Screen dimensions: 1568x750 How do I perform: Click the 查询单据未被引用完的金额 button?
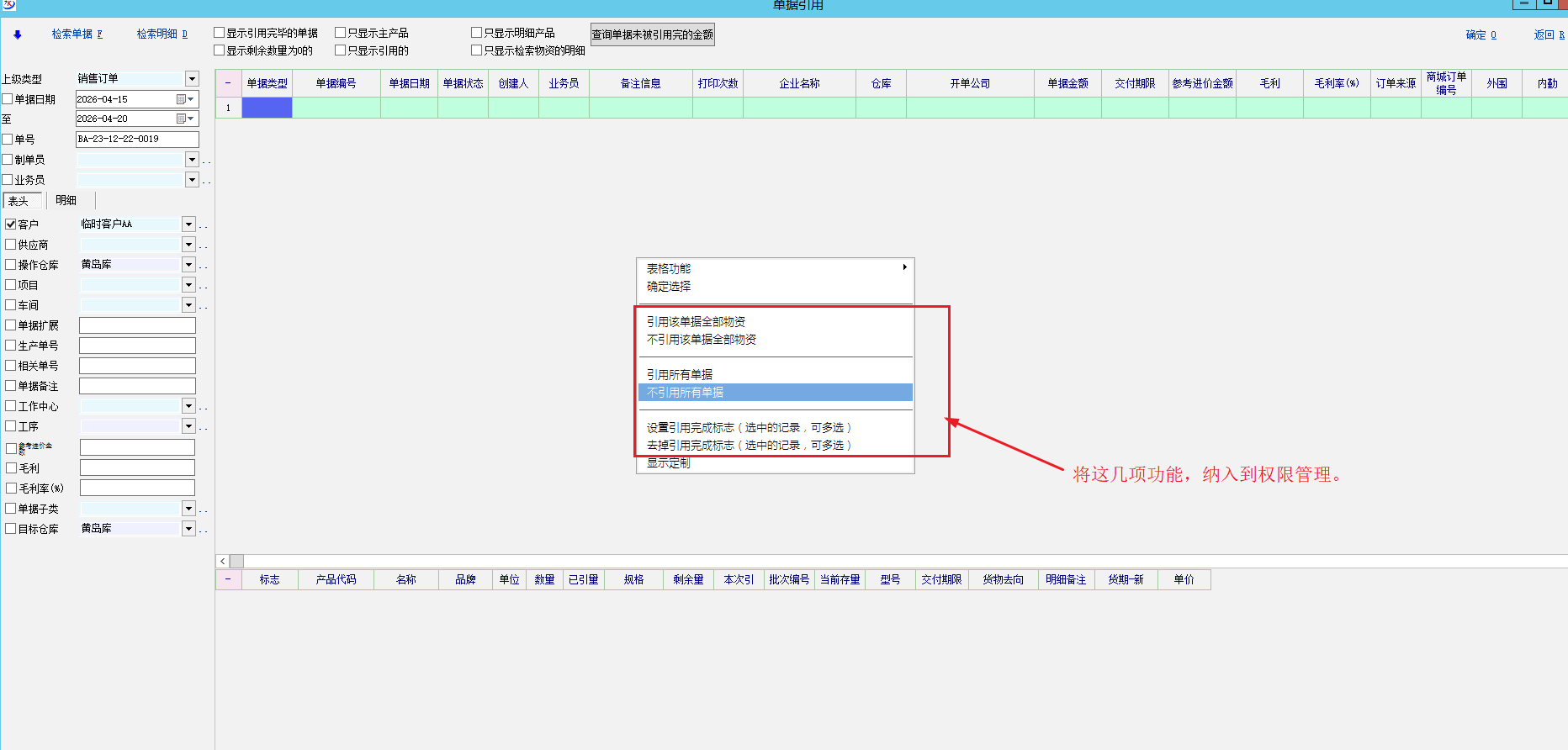pyautogui.click(x=652, y=34)
